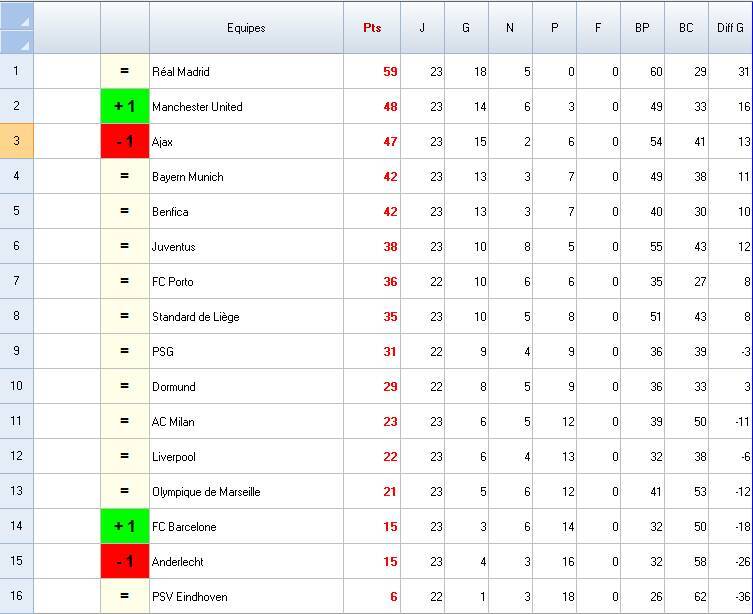Click the BC column header

pos(686,28)
